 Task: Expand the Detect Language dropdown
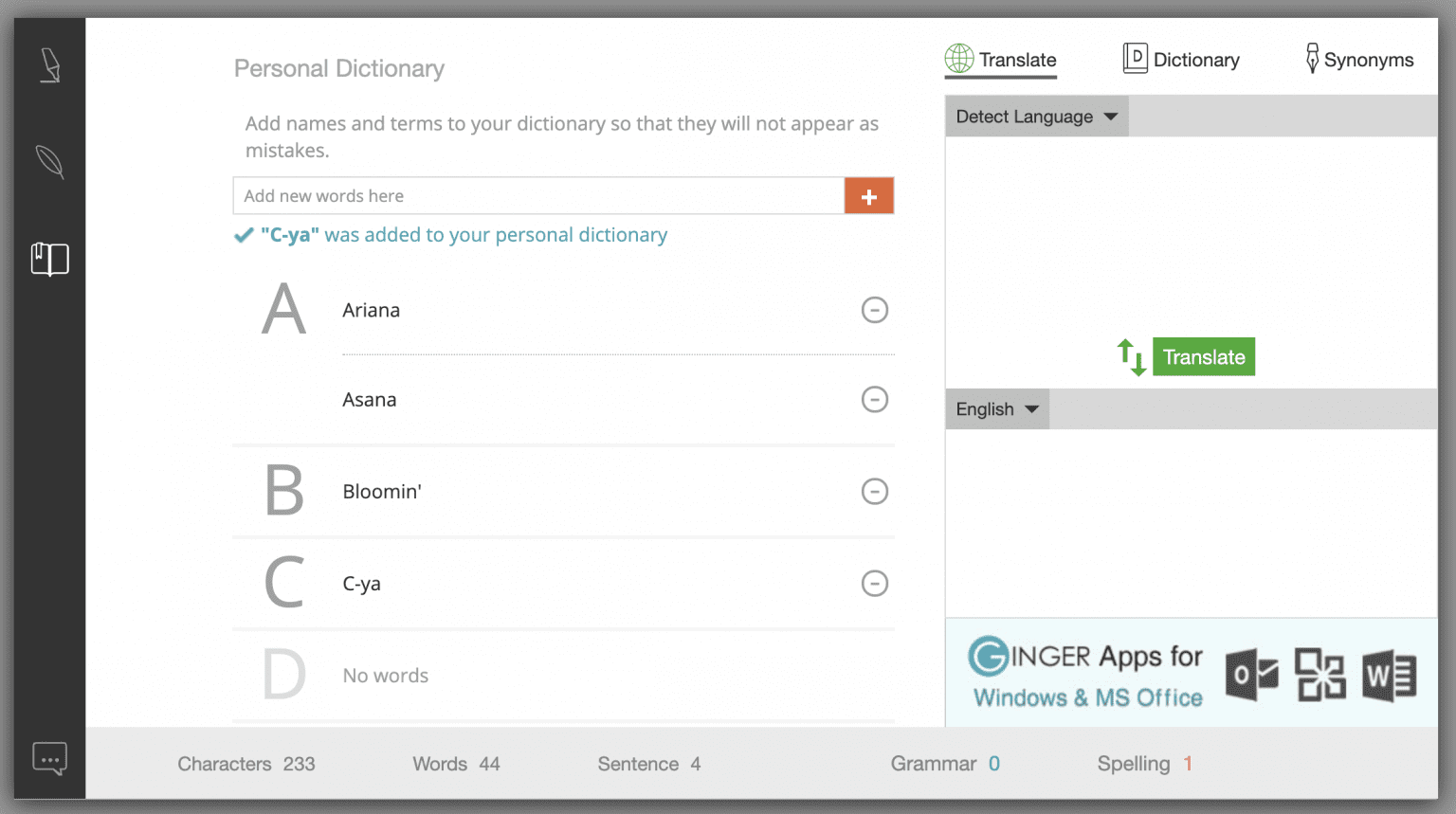[x=1036, y=117]
